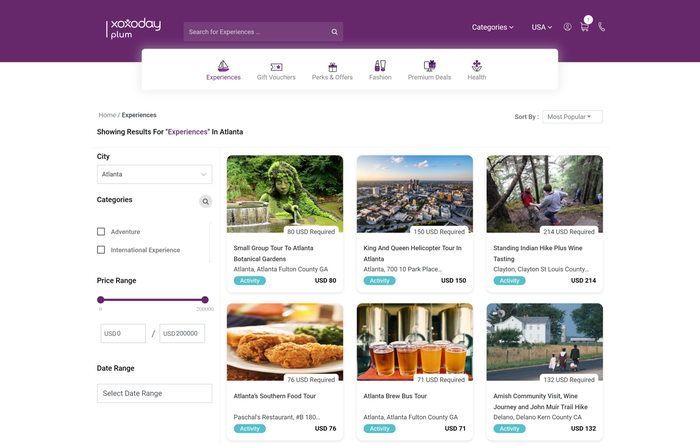Click the Xoxoday Plum logo

tap(134, 28)
